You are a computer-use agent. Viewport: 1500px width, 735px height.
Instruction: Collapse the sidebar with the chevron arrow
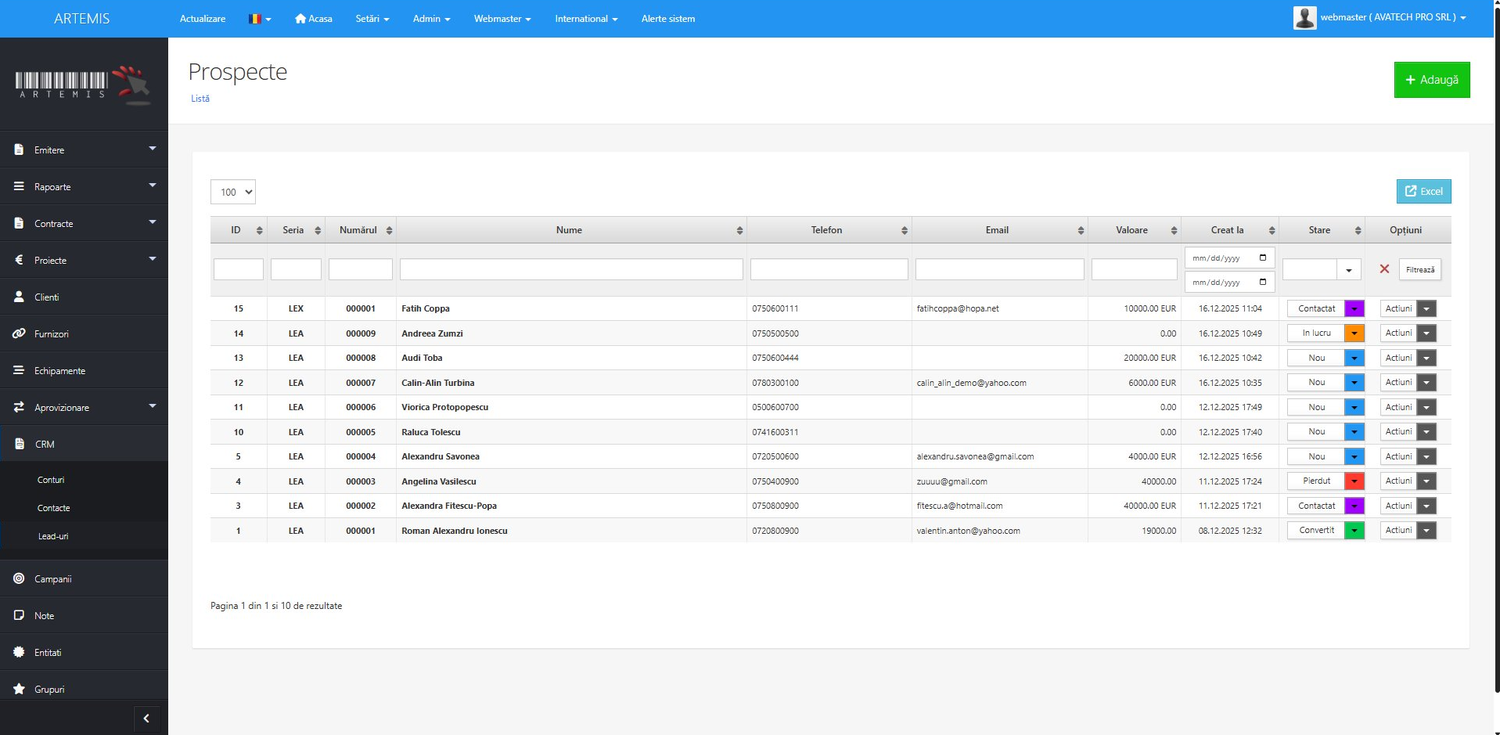click(x=146, y=718)
